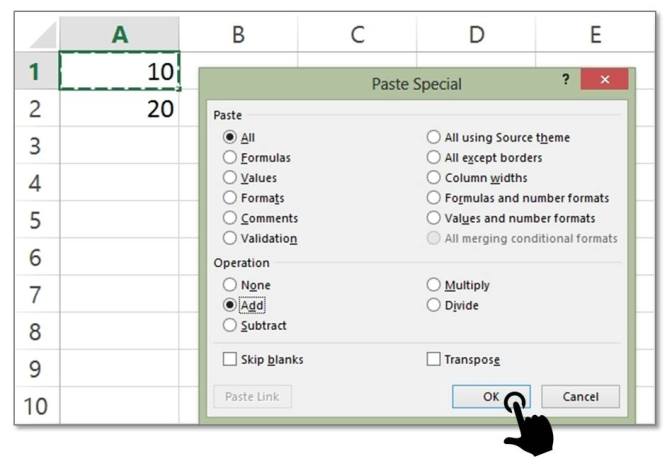This screenshot has height=466, width=672.
Task: Set operation to None
Action: (x=247, y=285)
